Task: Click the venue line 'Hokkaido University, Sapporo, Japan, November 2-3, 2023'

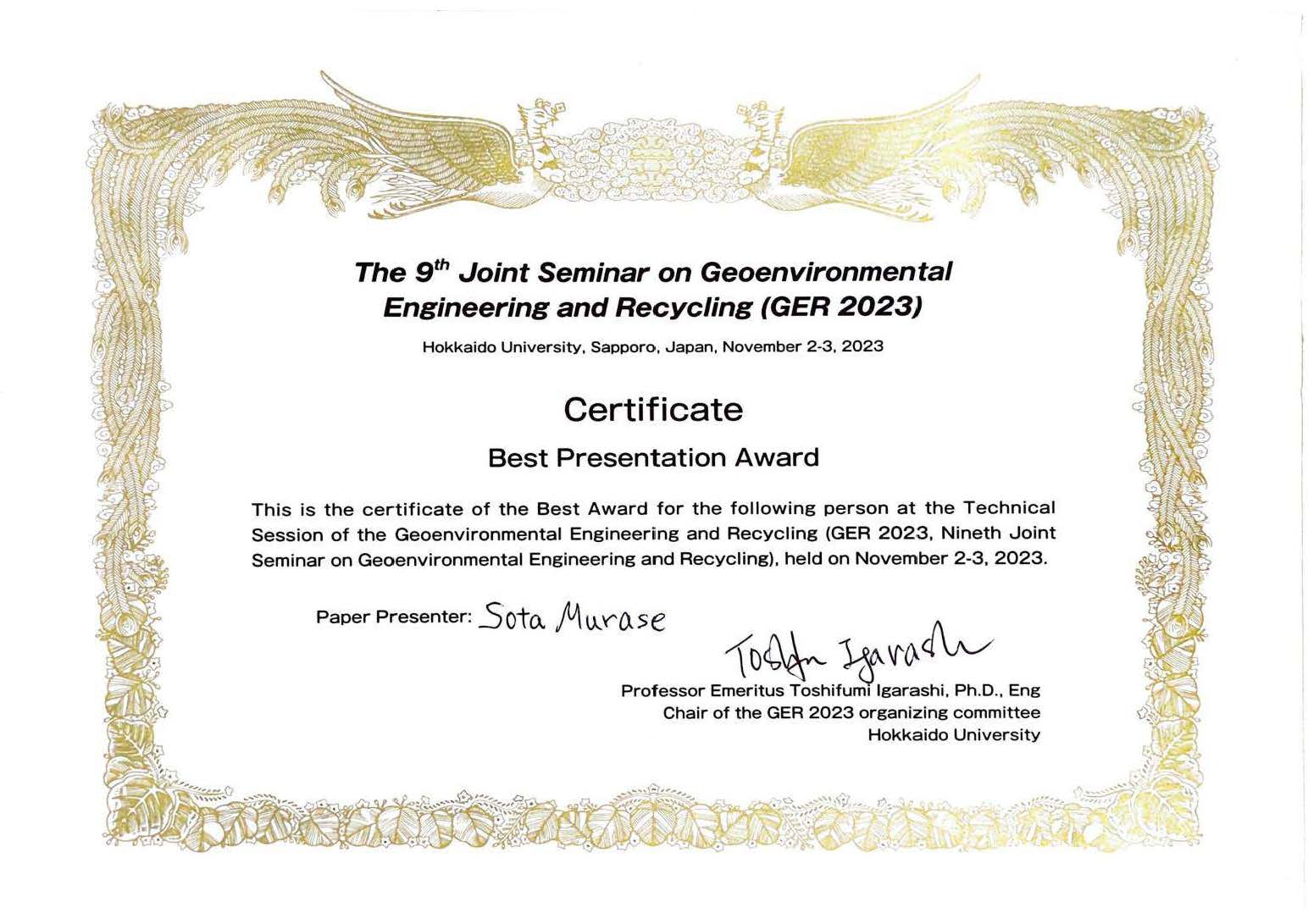Action: (652, 347)
